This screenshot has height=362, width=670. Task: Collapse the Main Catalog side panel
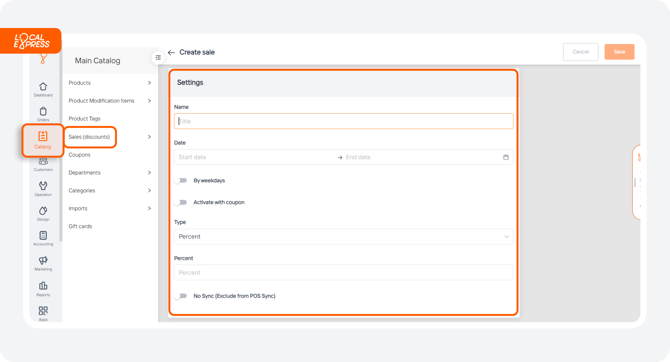[x=158, y=57]
